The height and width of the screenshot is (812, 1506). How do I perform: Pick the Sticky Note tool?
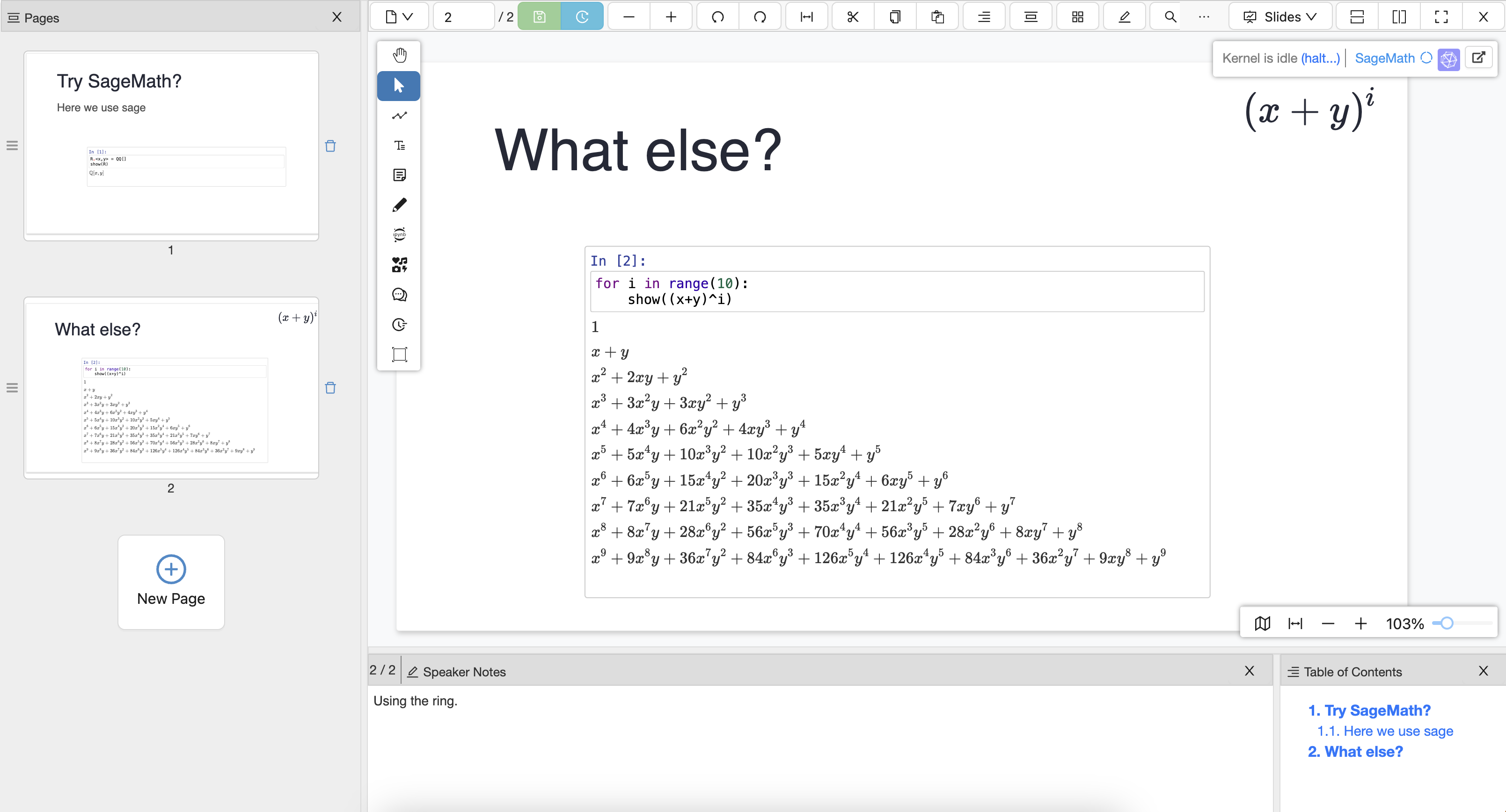(x=399, y=175)
